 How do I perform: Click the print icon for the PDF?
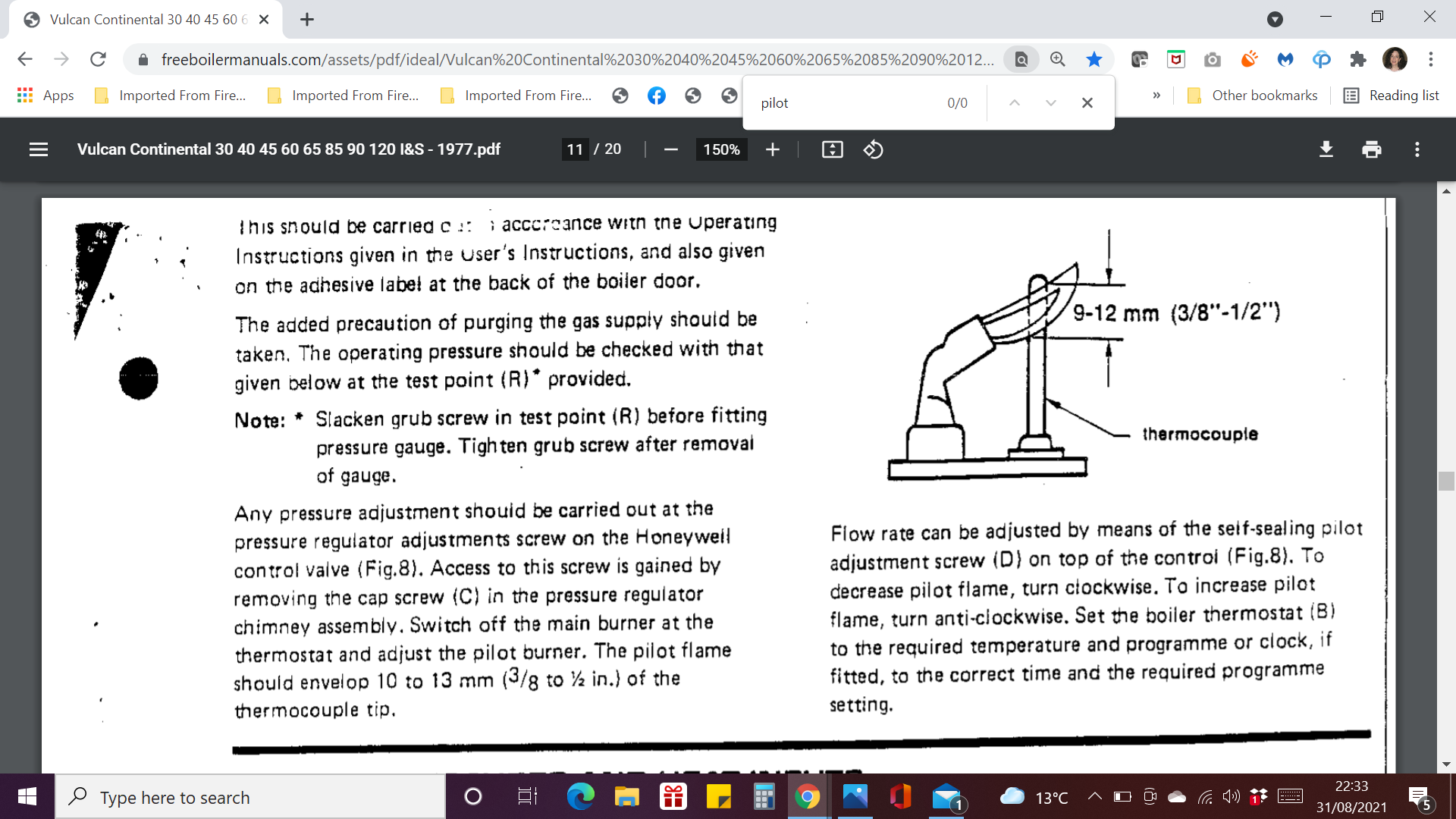[x=1370, y=149]
